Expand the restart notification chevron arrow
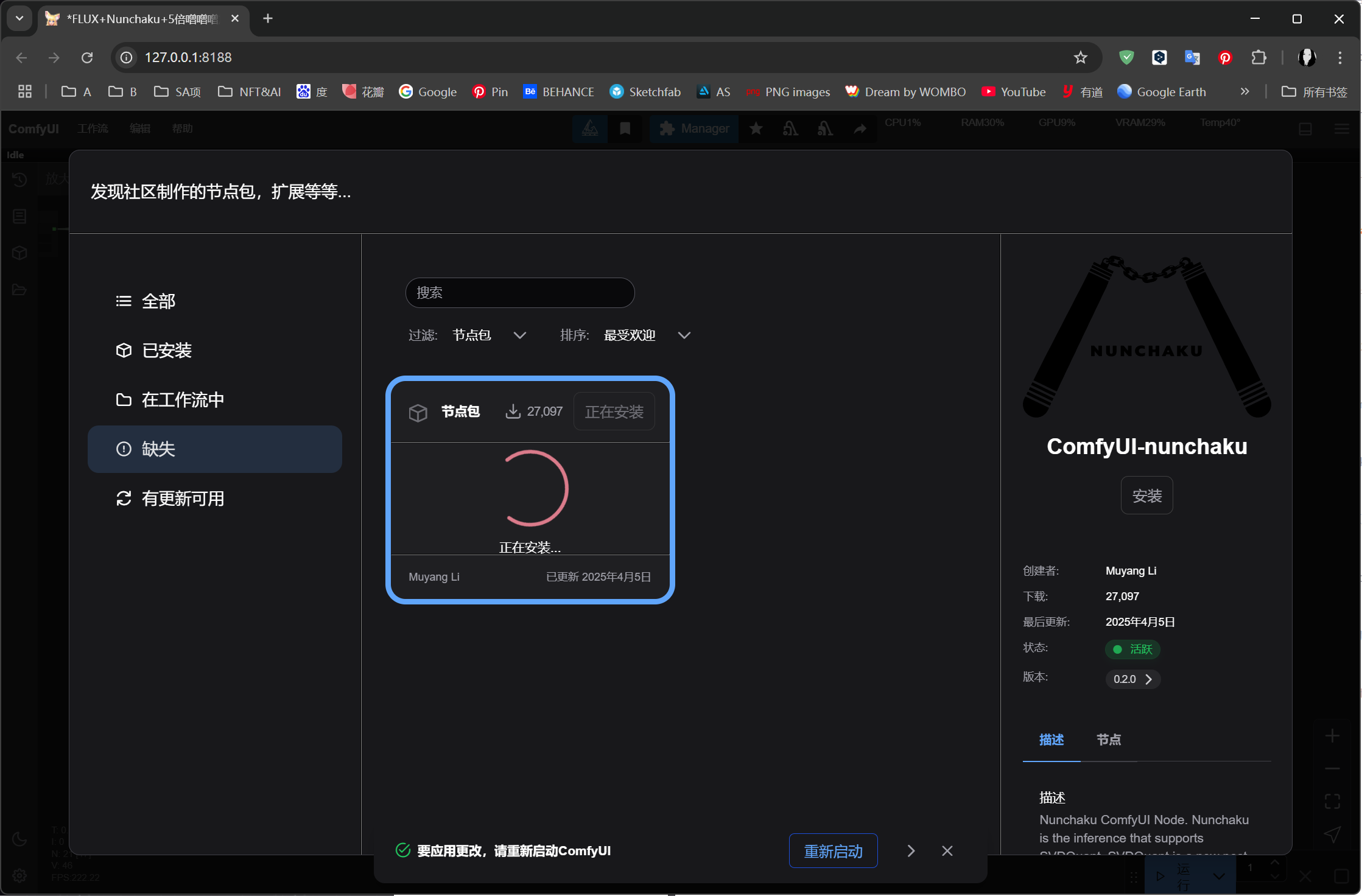Image resolution: width=1362 pixels, height=896 pixels. 911,850
